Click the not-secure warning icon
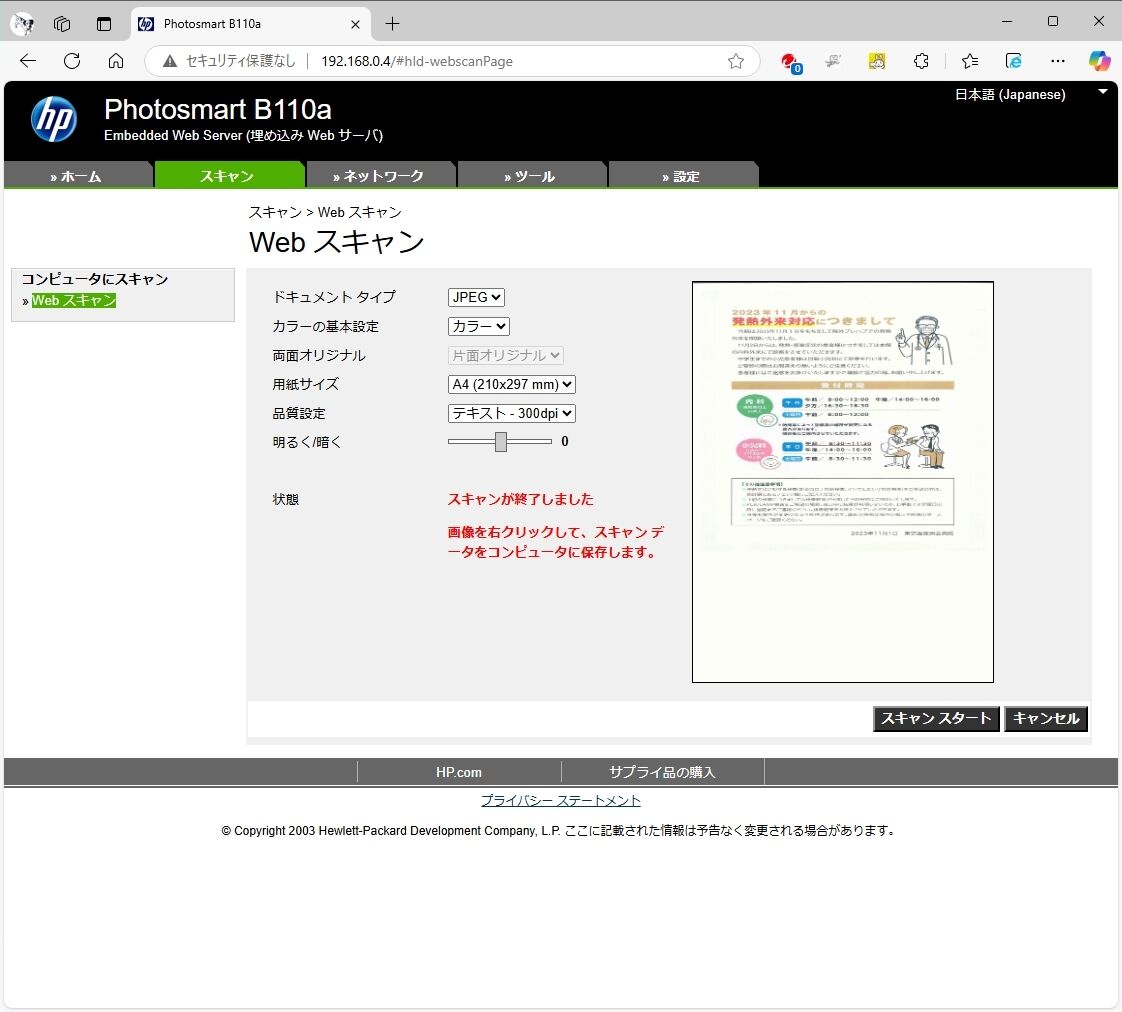 [170, 61]
